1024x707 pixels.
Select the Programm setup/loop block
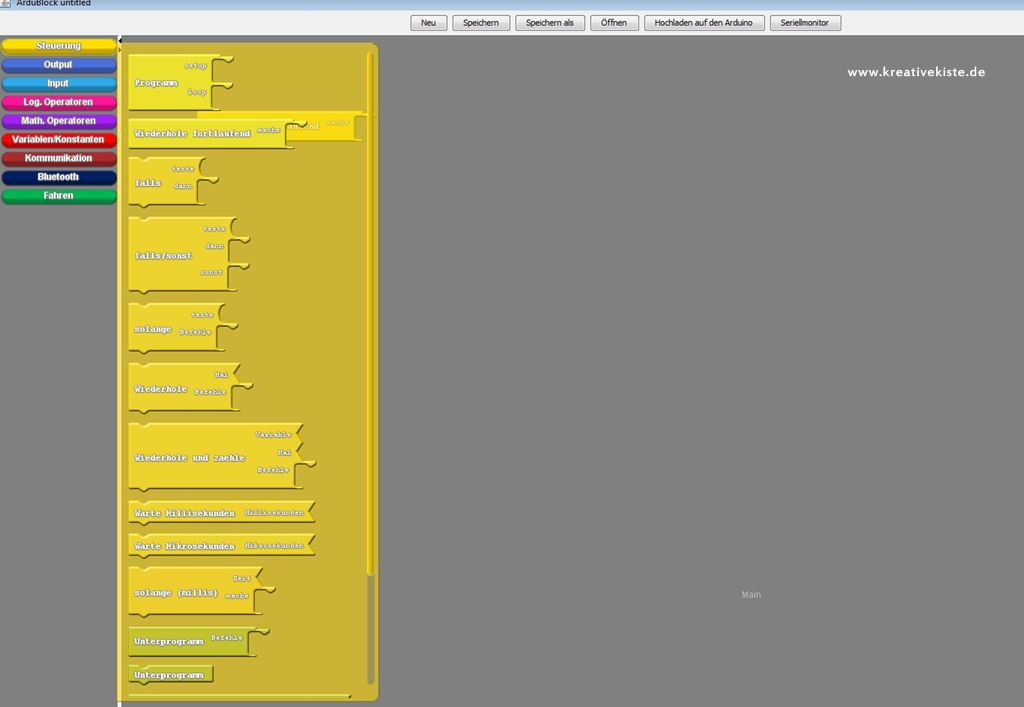157,83
